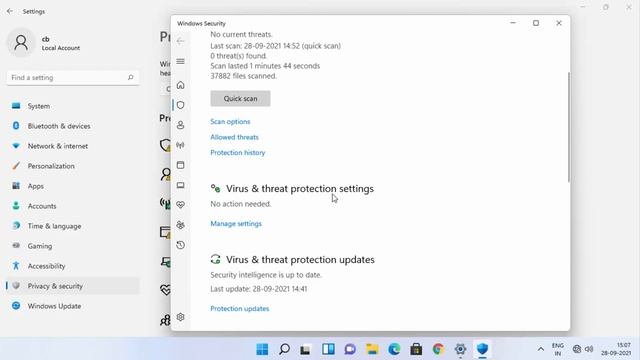Open Windows Security settings gear
The width and height of the screenshot is (640, 360).
[x=180, y=317]
